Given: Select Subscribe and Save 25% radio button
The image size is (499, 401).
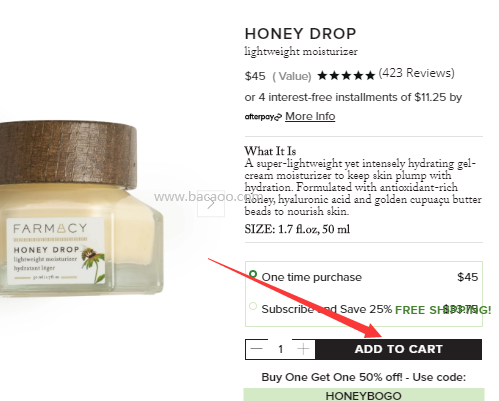Looking at the screenshot, I should [x=253, y=306].
